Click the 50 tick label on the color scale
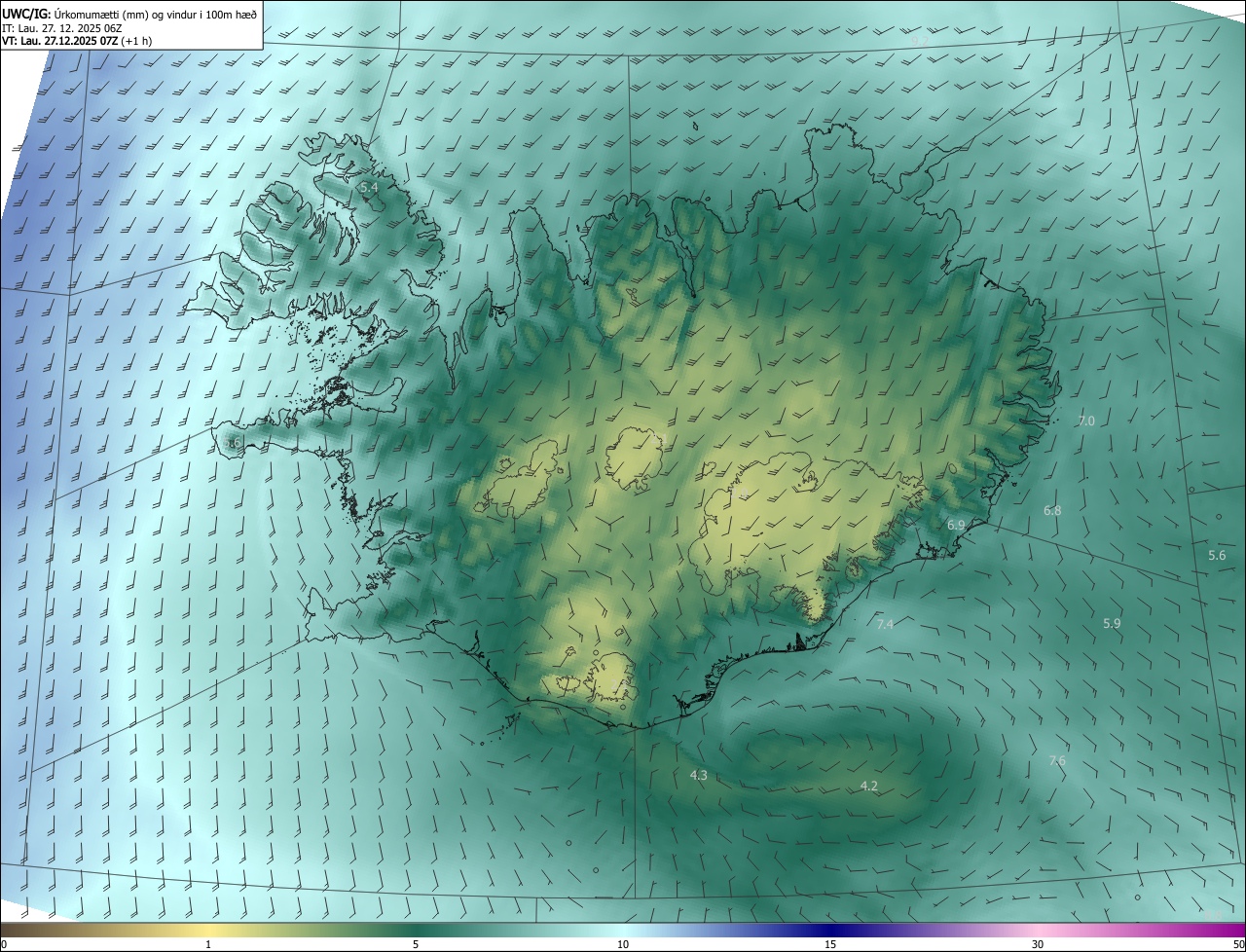The image size is (1246, 952). click(x=1238, y=944)
